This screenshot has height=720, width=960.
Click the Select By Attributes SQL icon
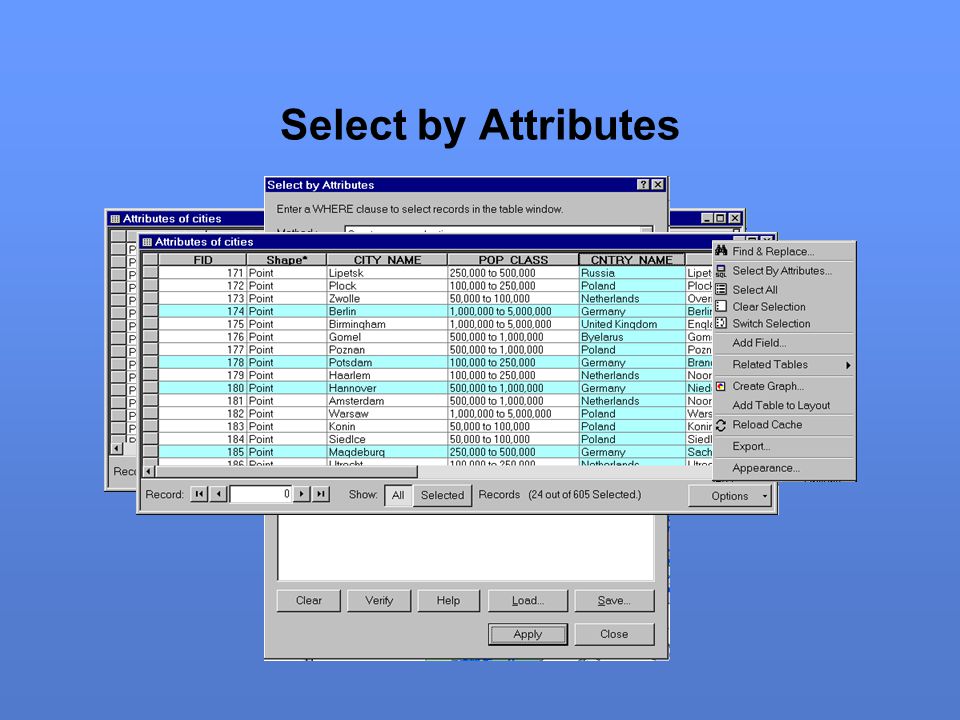(x=721, y=271)
